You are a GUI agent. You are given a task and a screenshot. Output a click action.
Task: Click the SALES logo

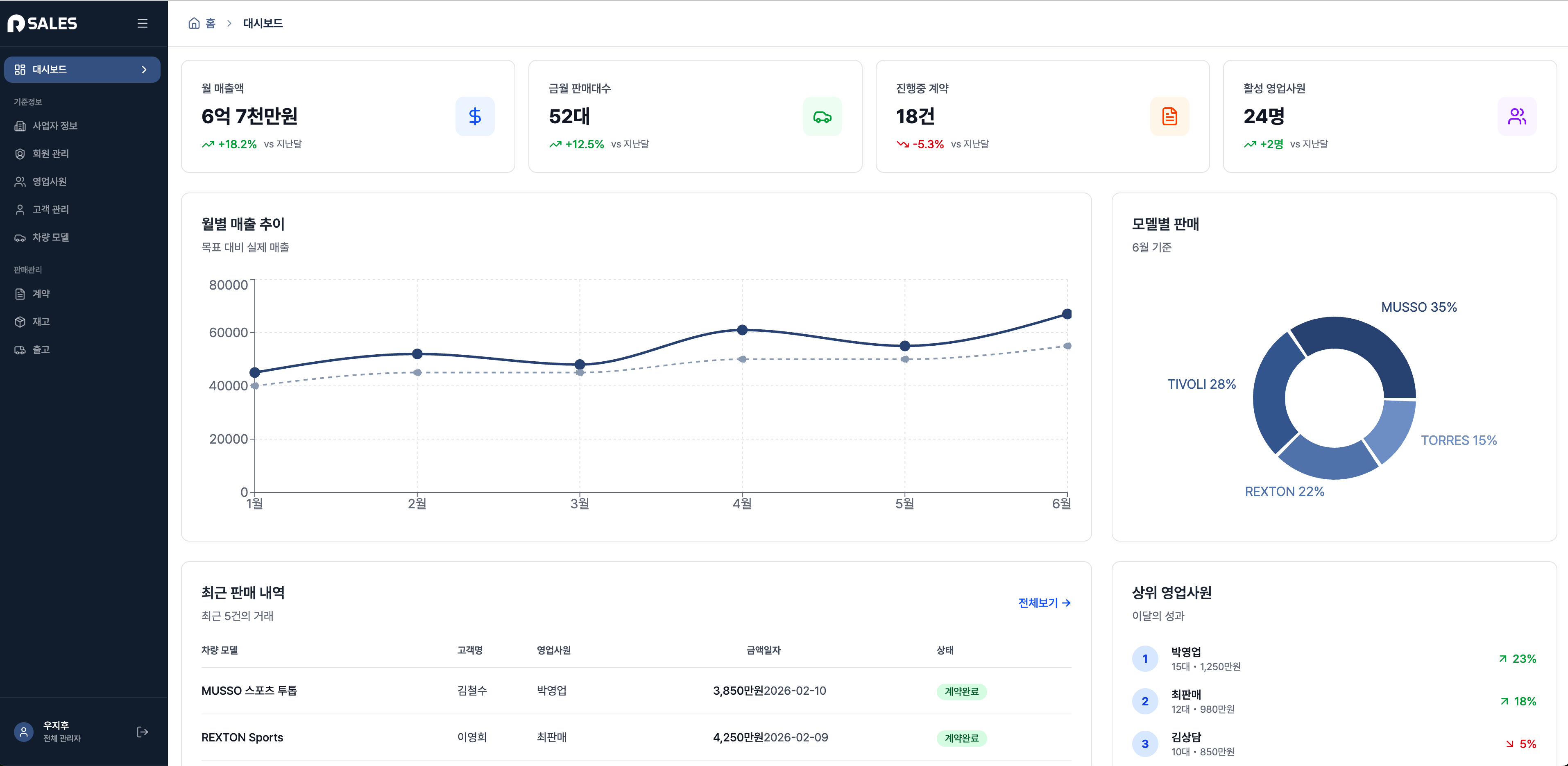42,23
